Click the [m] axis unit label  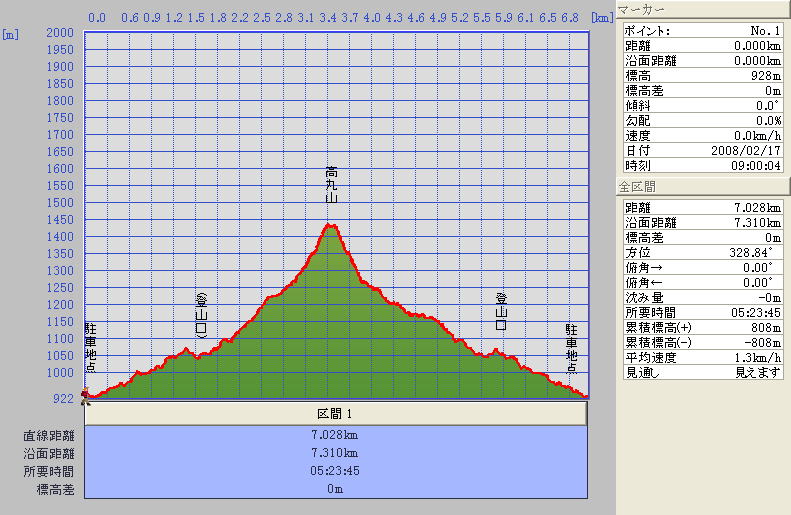pyautogui.click(x=10, y=34)
